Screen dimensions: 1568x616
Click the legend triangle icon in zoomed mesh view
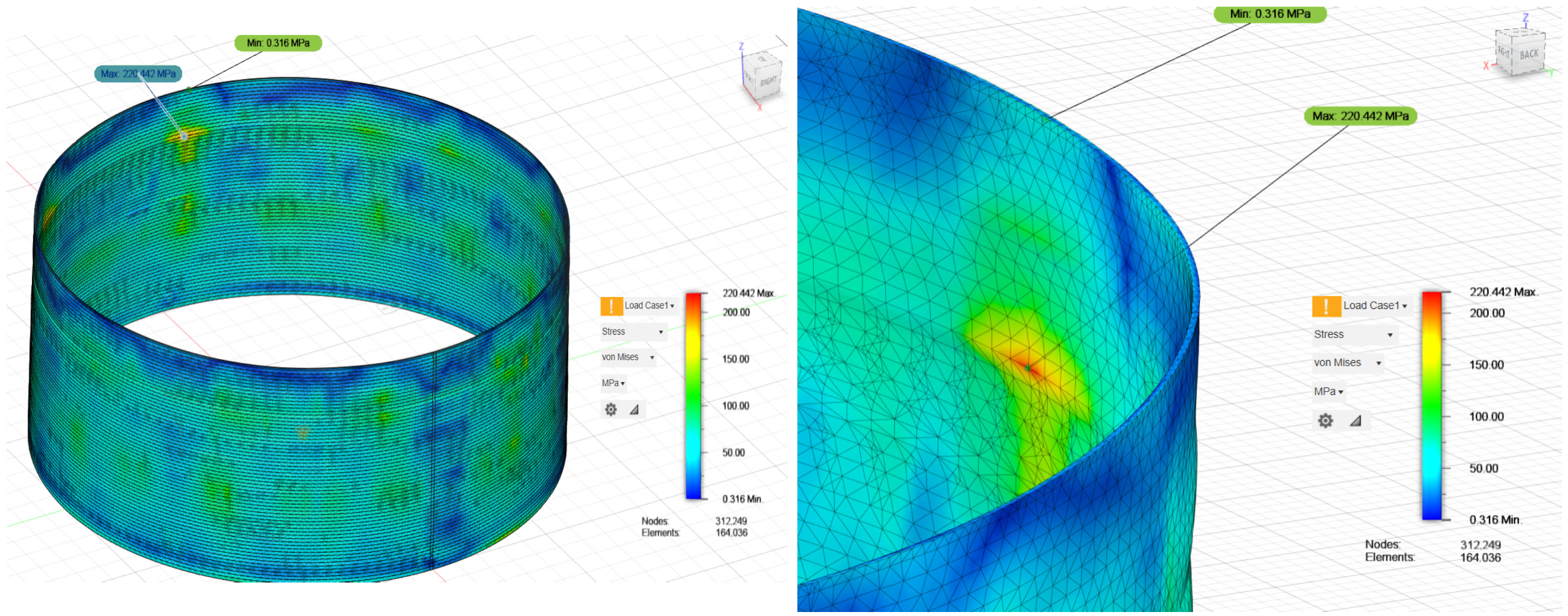1355,421
